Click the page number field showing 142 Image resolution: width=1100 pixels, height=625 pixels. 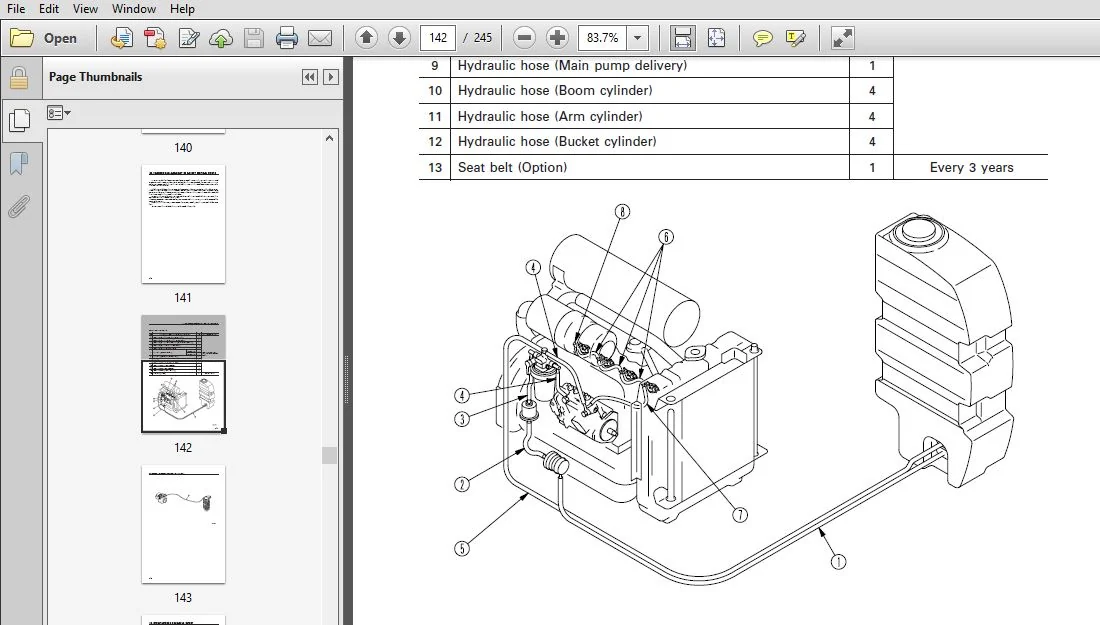point(438,38)
